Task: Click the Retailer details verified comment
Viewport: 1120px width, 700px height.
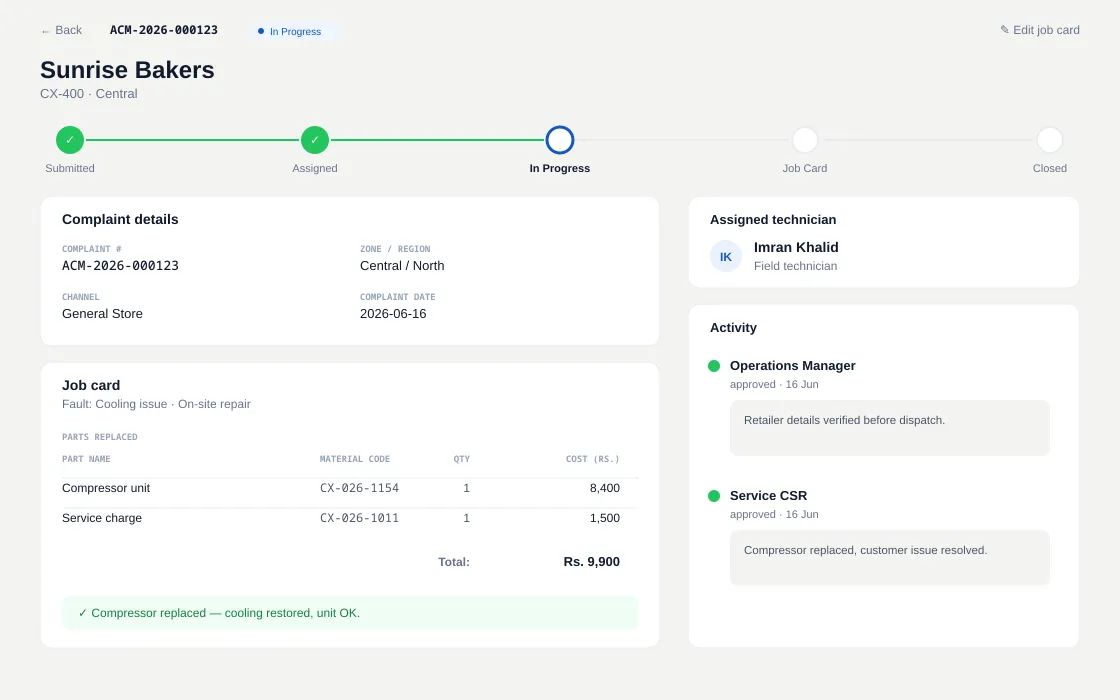Action: point(890,428)
